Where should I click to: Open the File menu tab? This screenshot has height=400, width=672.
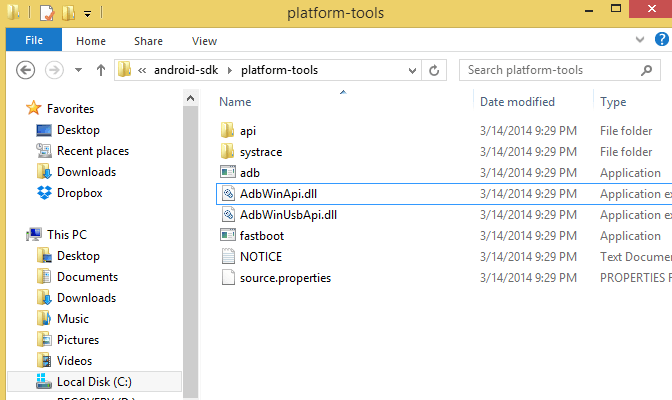[x=33, y=41]
